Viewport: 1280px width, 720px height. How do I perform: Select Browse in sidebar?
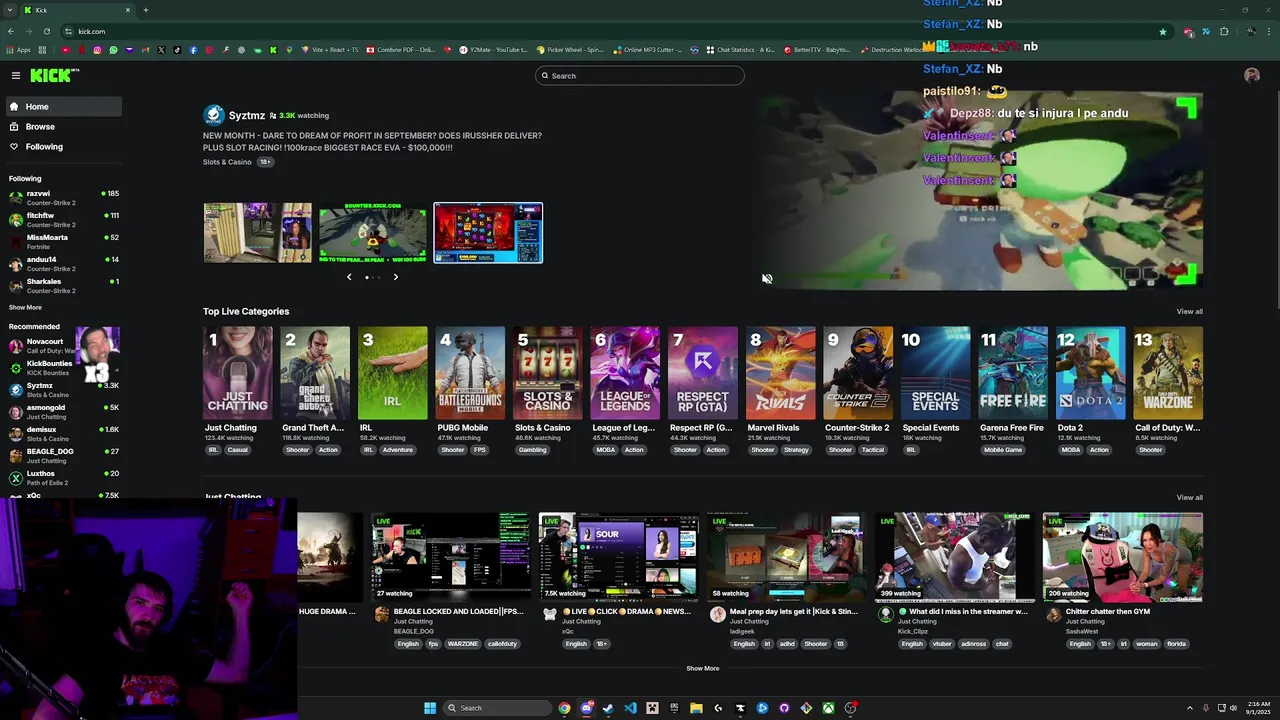pyautogui.click(x=64, y=126)
